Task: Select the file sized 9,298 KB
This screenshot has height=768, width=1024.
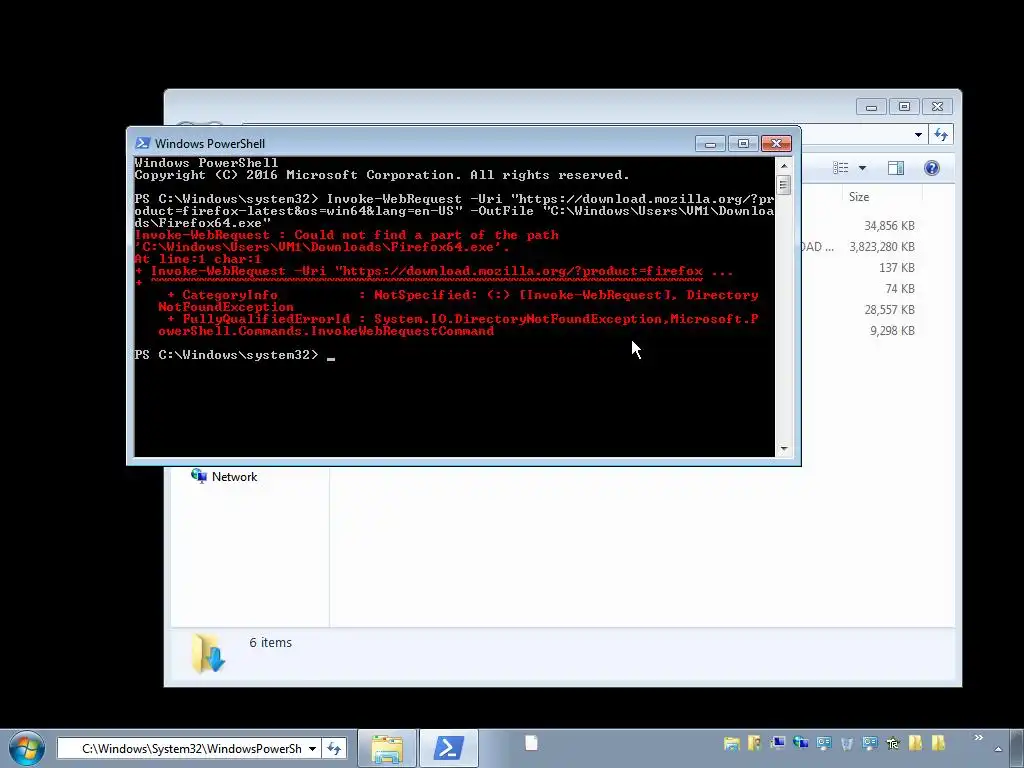Action: click(891, 330)
